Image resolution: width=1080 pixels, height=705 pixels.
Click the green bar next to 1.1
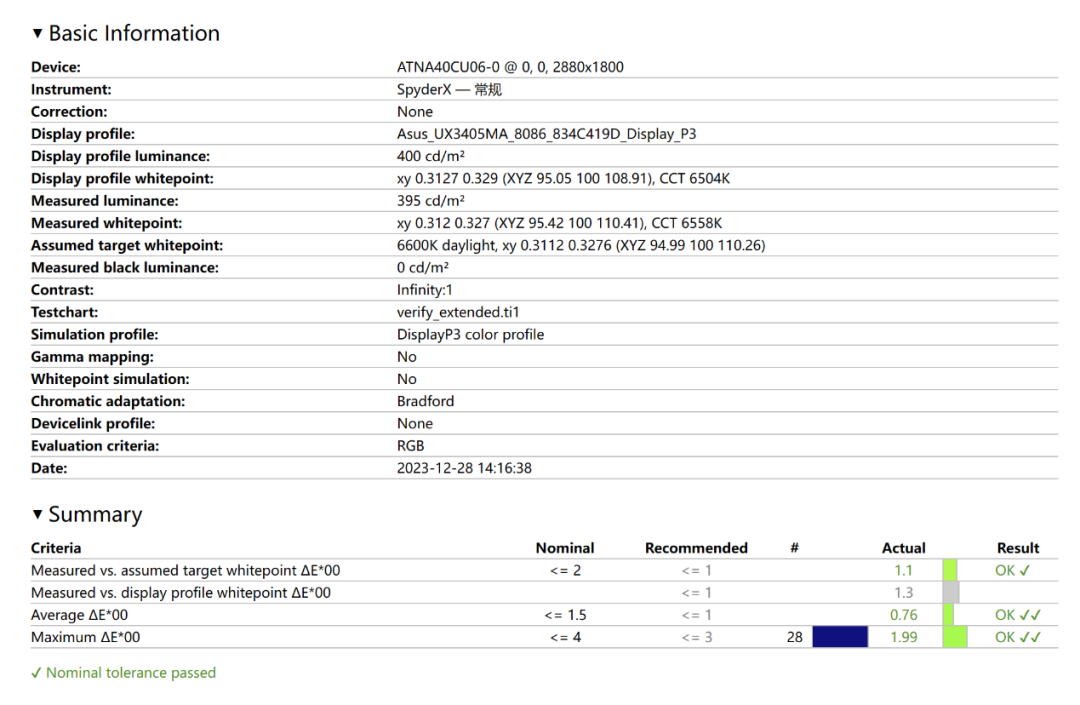click(x=950, y=570)
